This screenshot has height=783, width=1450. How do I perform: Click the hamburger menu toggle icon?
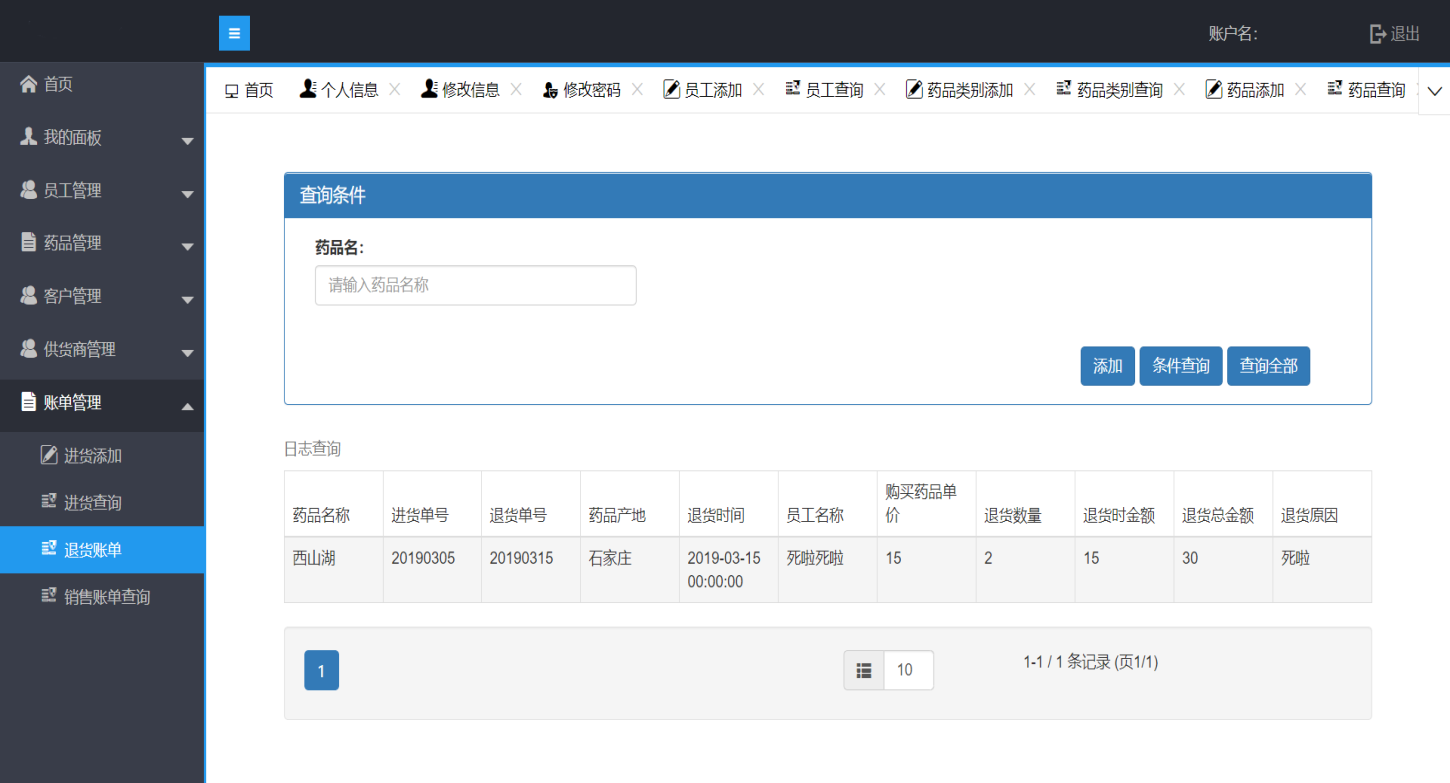tap(234, 33)
